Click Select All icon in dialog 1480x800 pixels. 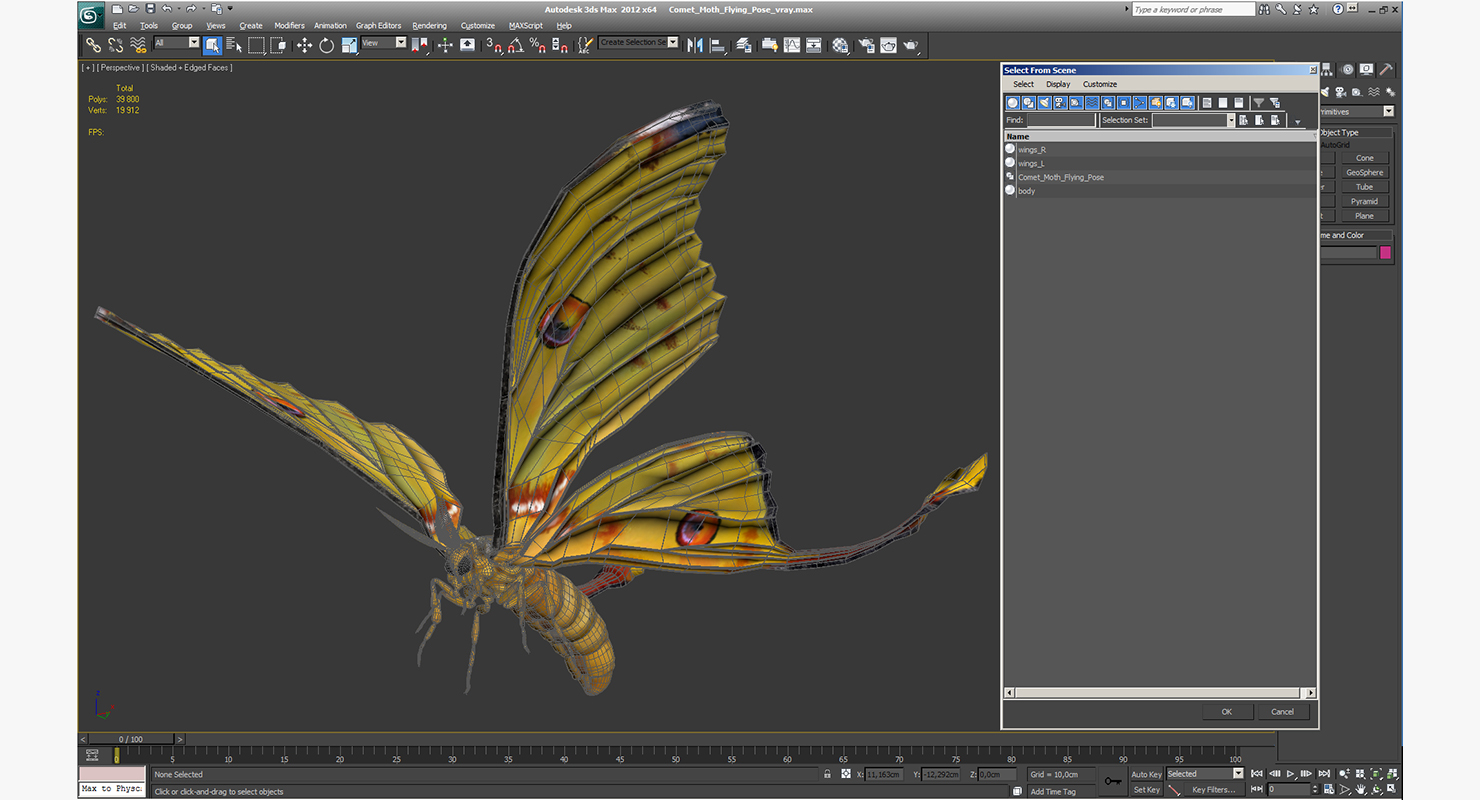tap(1207, 102)
